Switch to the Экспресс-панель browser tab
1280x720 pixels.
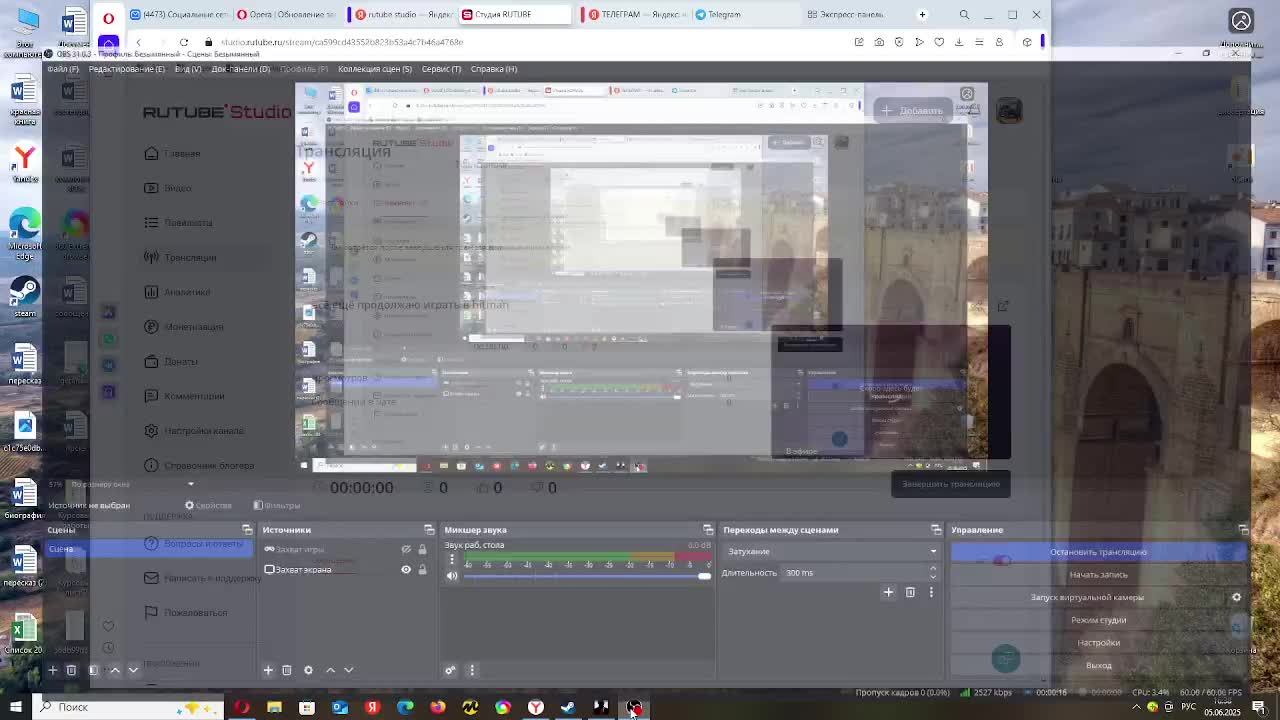855,15
